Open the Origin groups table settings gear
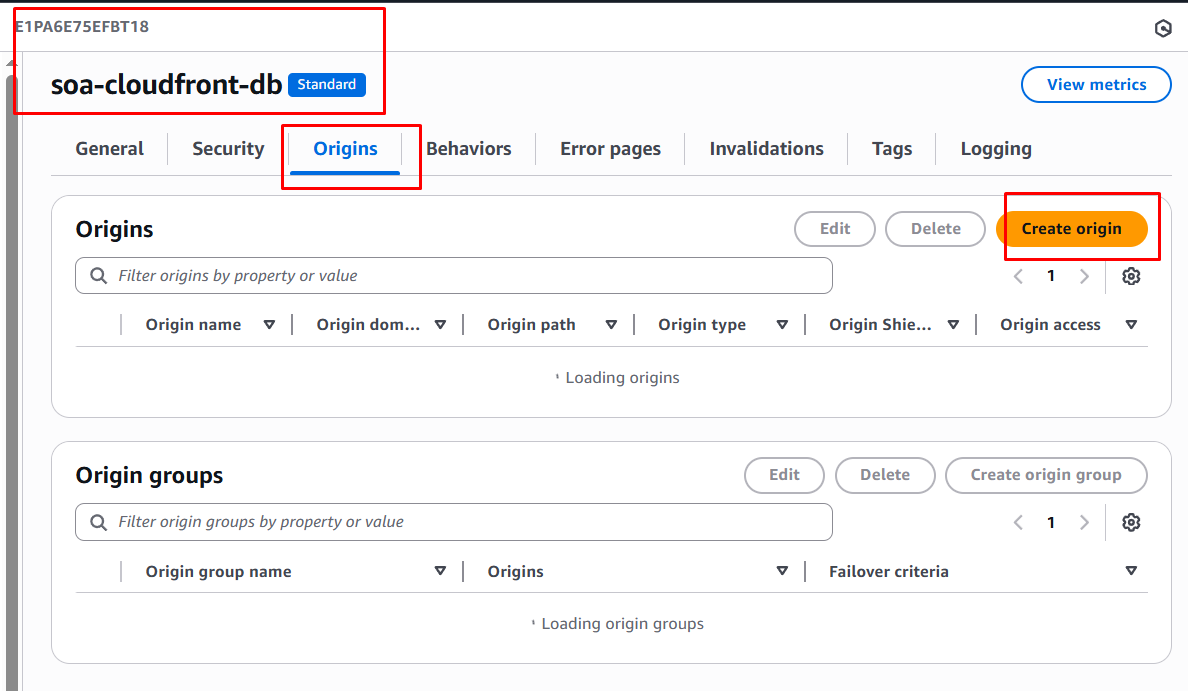 coord(1131,522)
